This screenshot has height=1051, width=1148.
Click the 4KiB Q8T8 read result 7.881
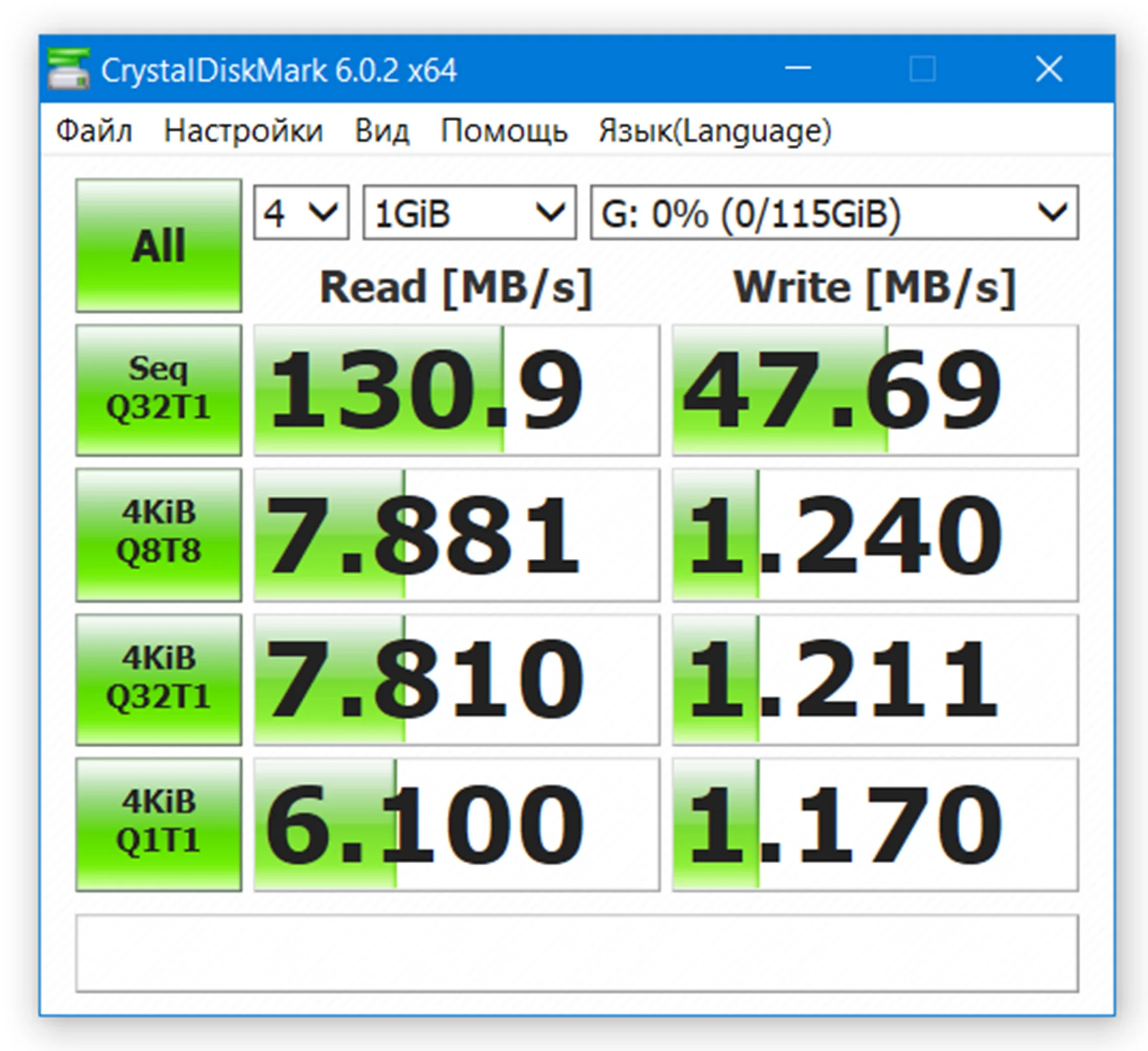(457, 534)
